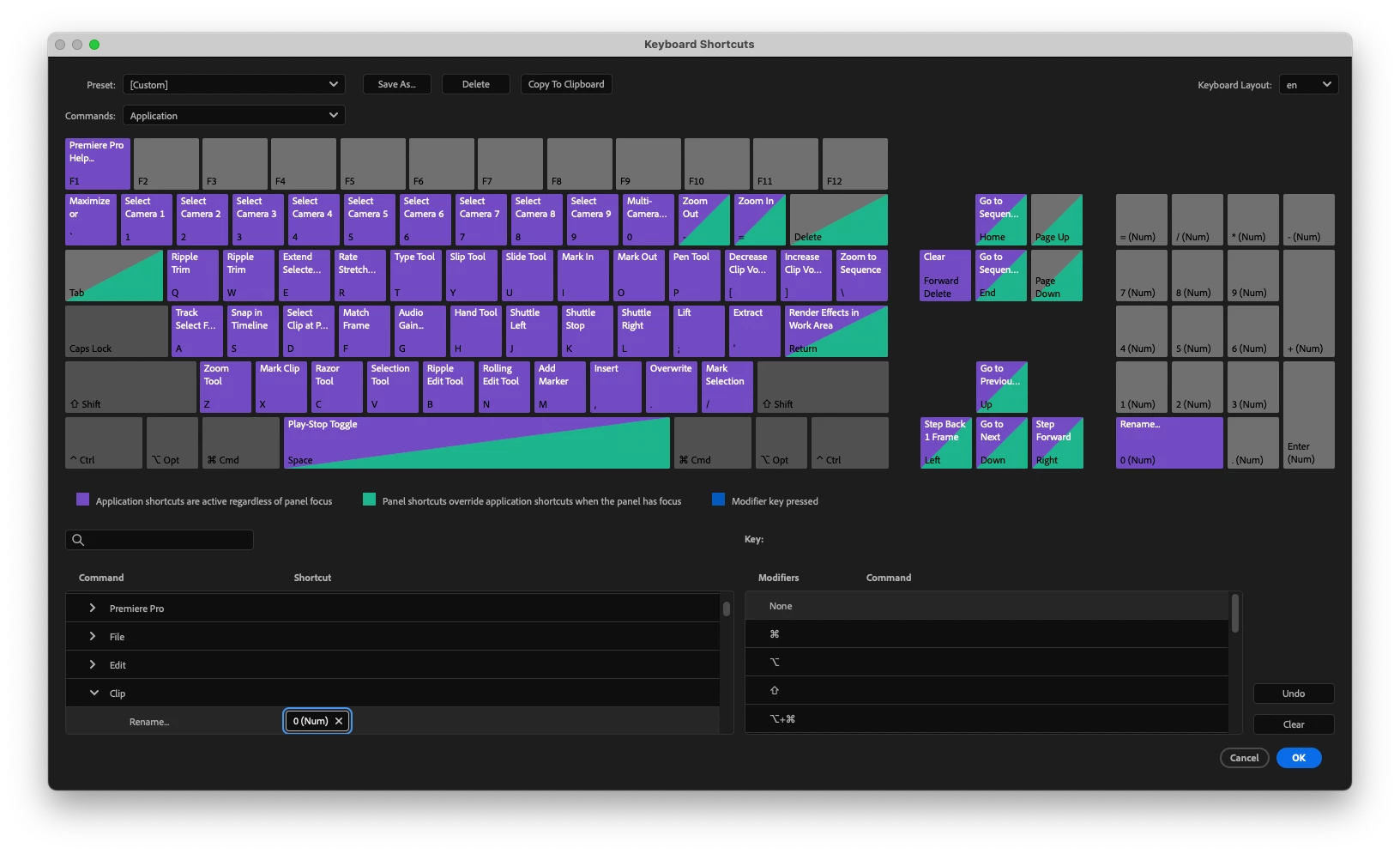Screen dimensions: 1400x854
Task: Click the command list scrollbar
Action: (x=727, y=609)
